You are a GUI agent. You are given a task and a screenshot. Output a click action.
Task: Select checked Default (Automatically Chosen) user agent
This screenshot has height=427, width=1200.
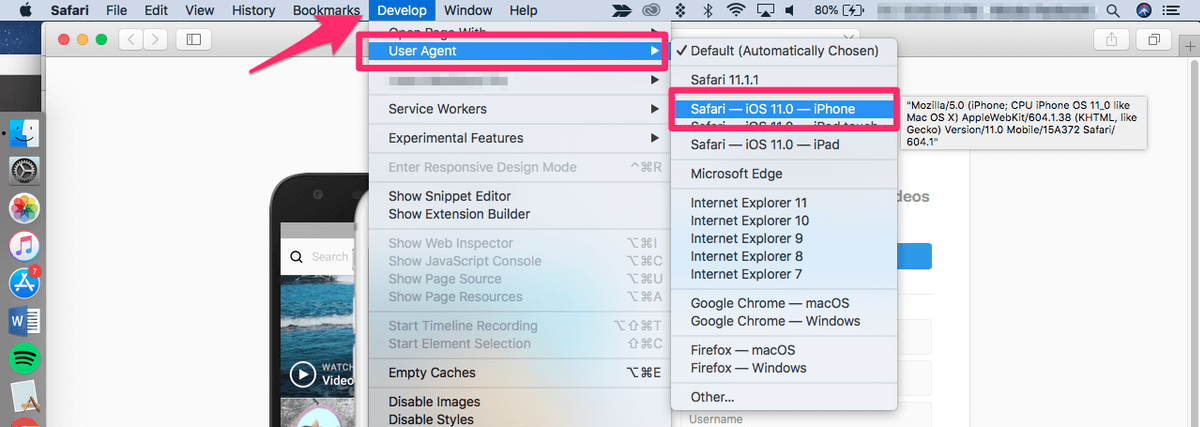tap(784, 50)
